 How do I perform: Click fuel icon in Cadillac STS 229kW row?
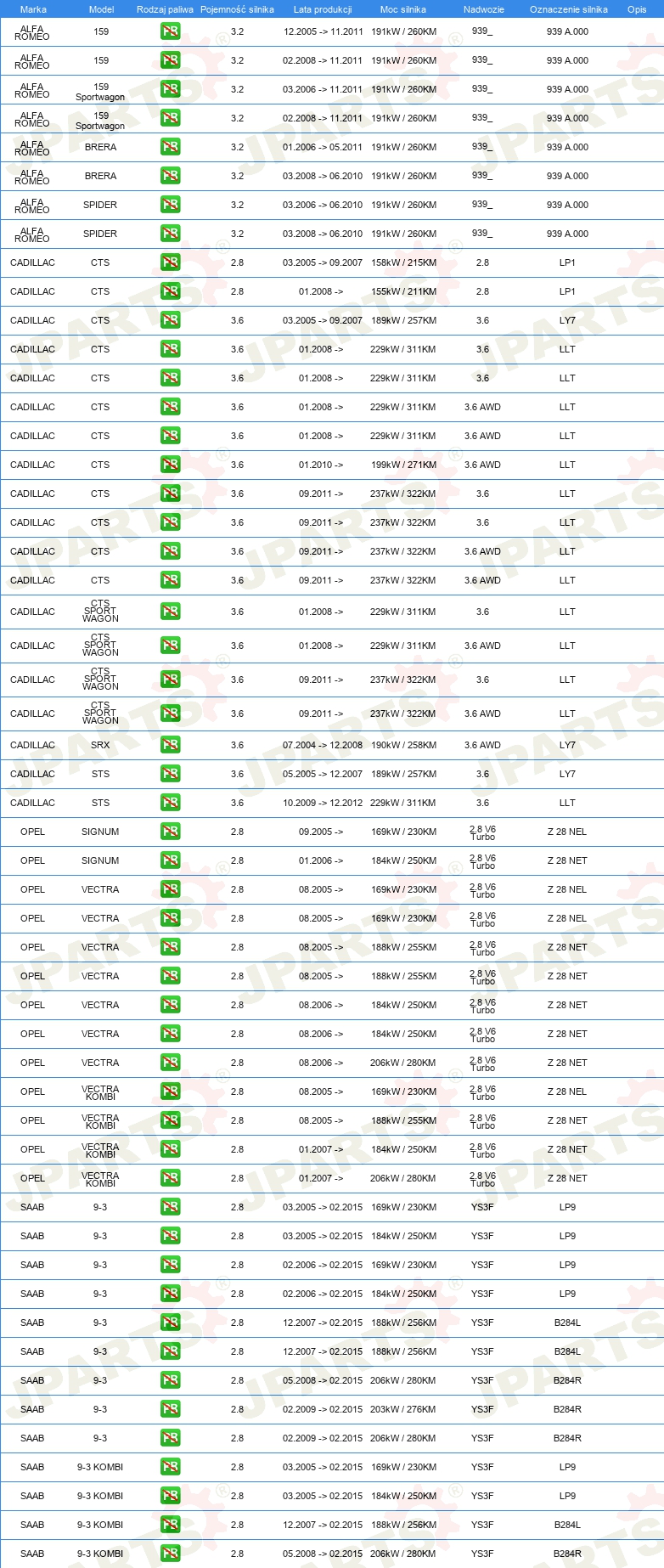tap(170, 803)
